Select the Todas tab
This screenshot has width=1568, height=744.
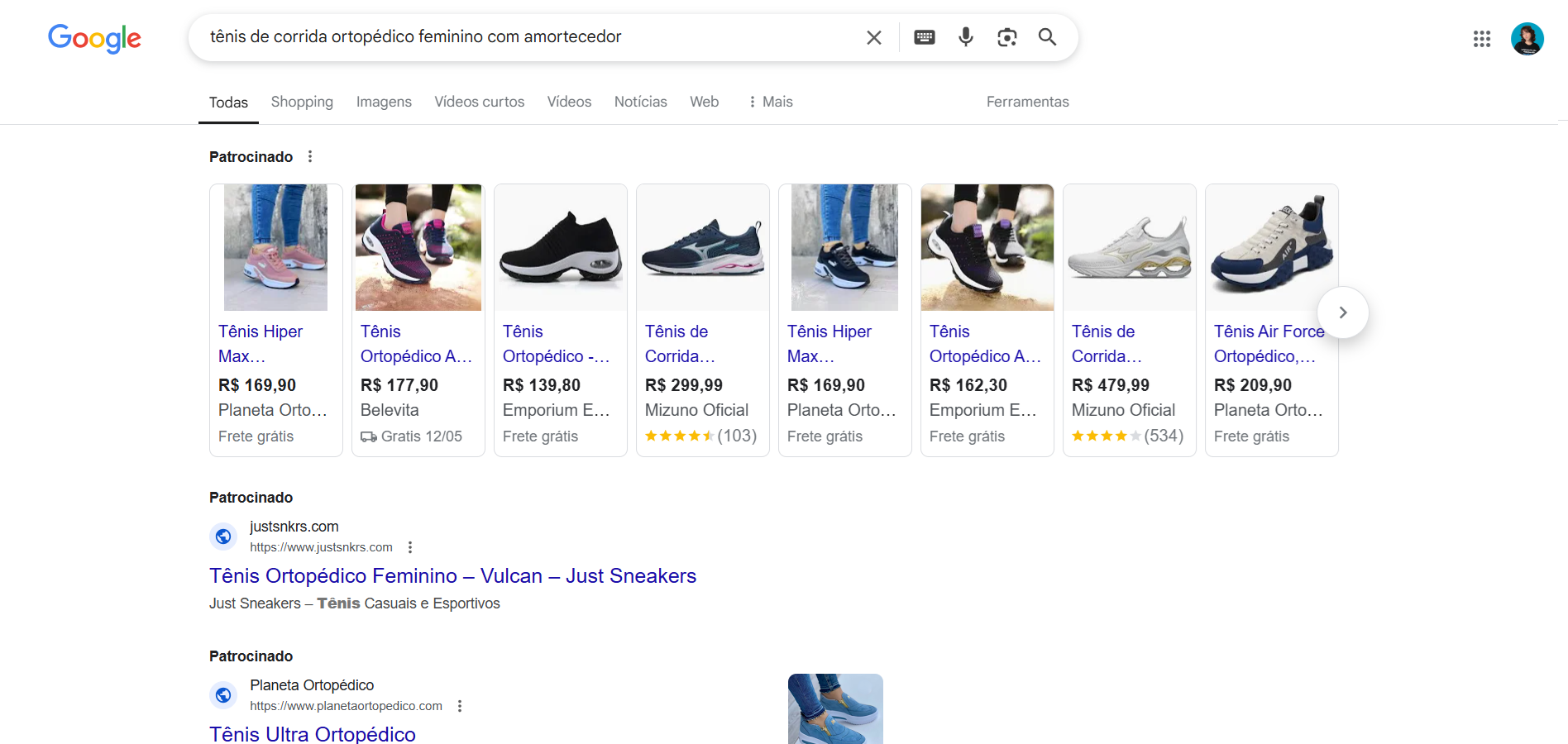pos(228,103)
